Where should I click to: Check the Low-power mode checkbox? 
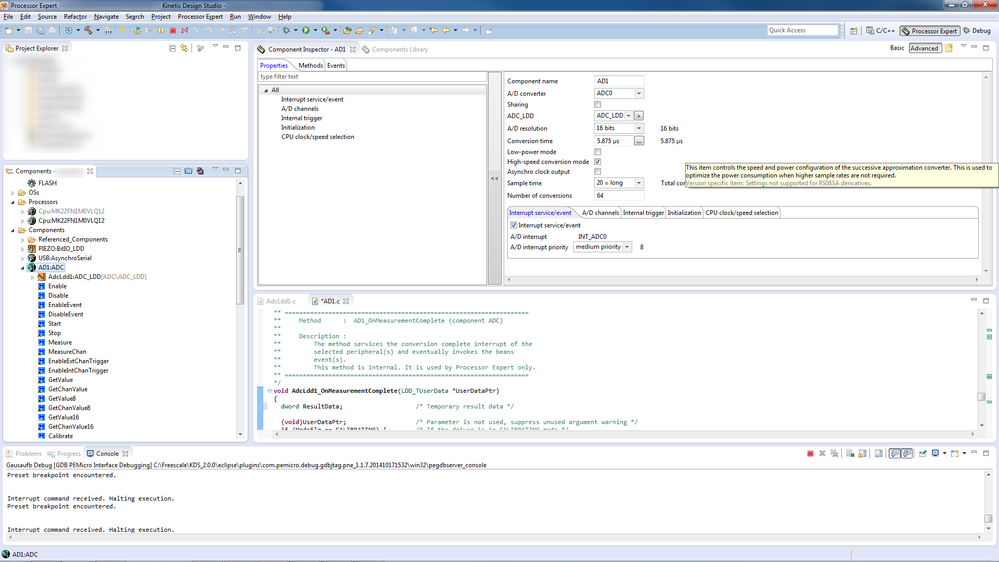pos(598,152)
